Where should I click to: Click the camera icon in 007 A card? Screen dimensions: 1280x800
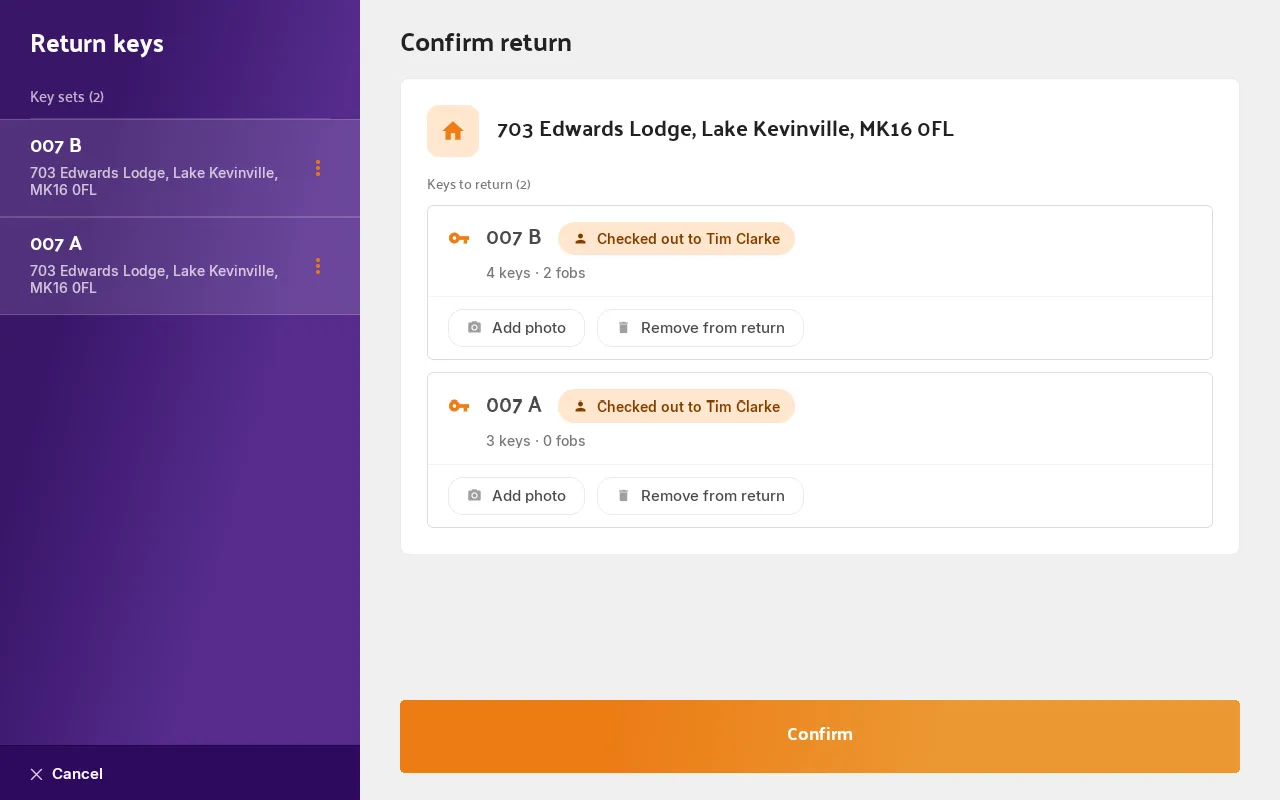click(x=475, y=496)
